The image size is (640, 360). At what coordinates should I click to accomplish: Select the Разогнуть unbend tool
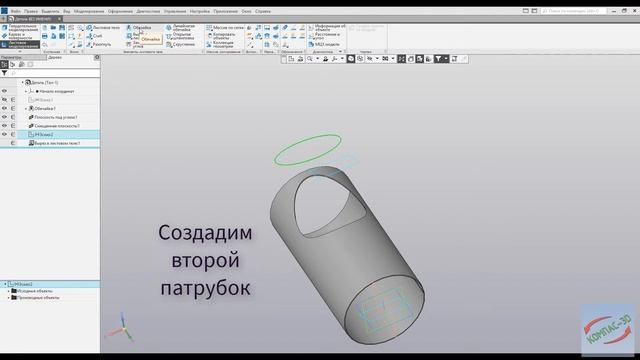99,44
